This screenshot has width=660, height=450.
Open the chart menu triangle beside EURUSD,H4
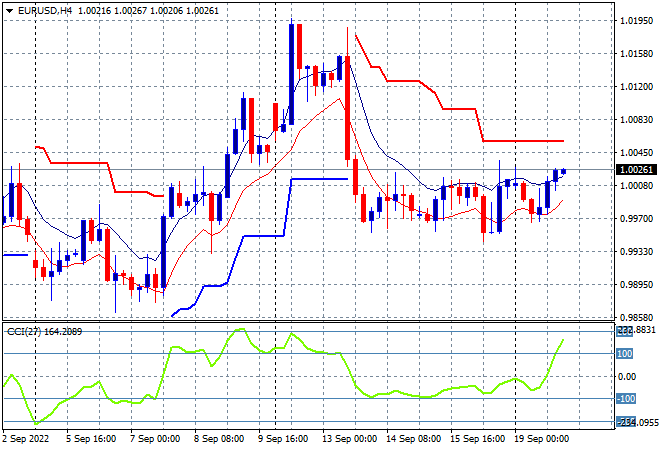(9, 11)
